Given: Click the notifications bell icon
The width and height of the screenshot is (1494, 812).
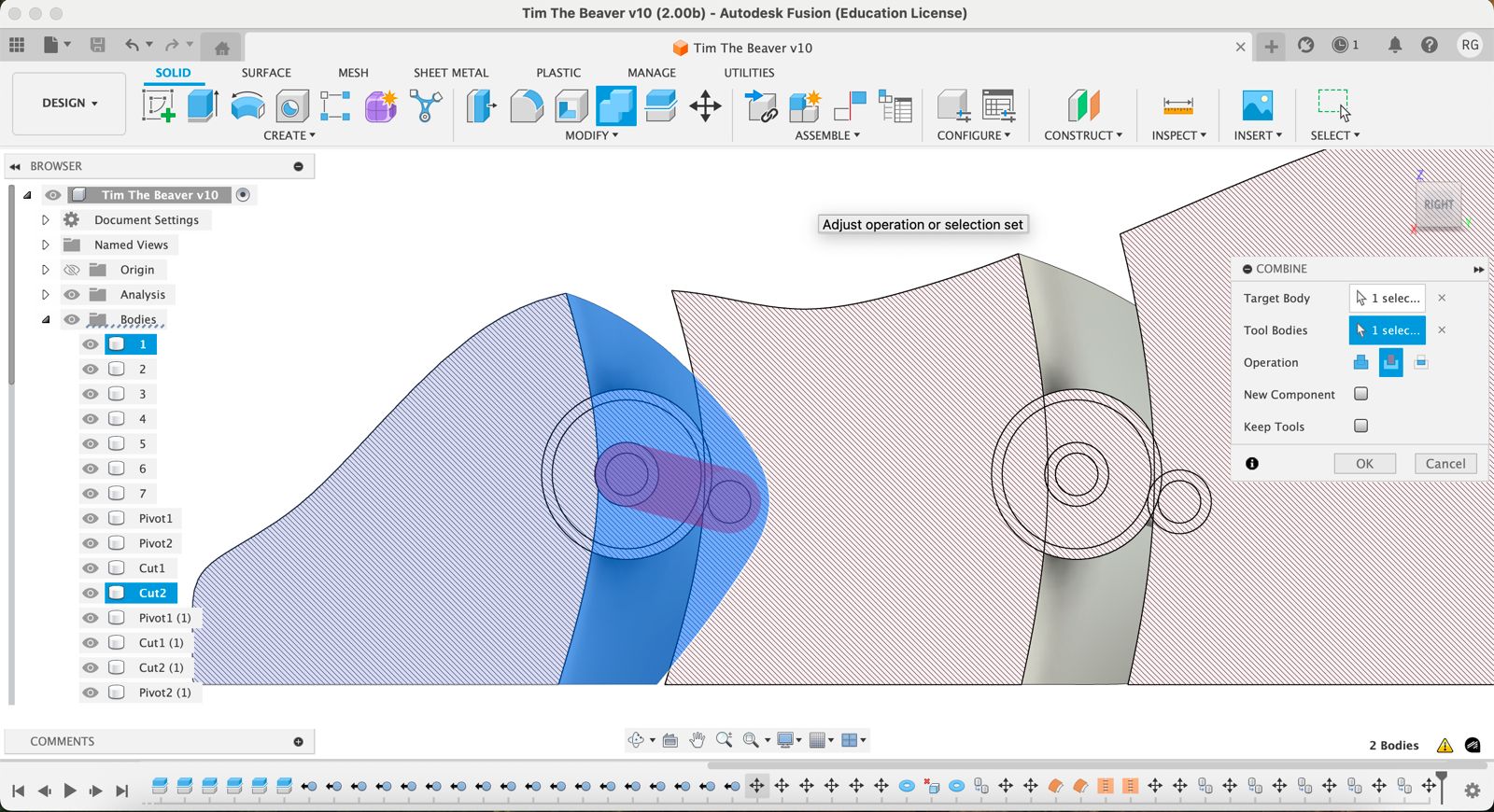Looking at the screenshot, I should 1394,46.
